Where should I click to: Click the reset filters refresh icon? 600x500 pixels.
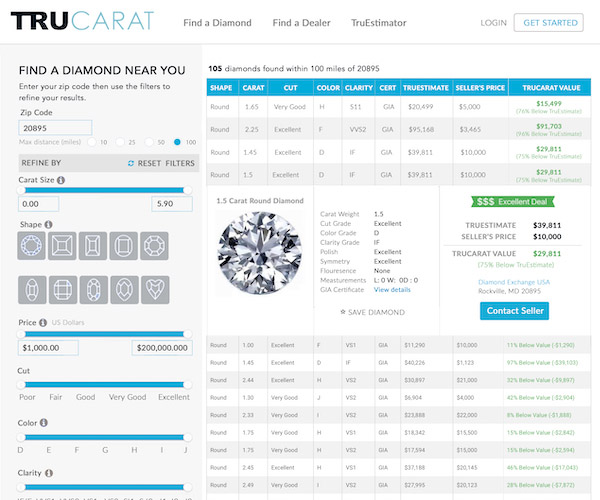[131, 163]
